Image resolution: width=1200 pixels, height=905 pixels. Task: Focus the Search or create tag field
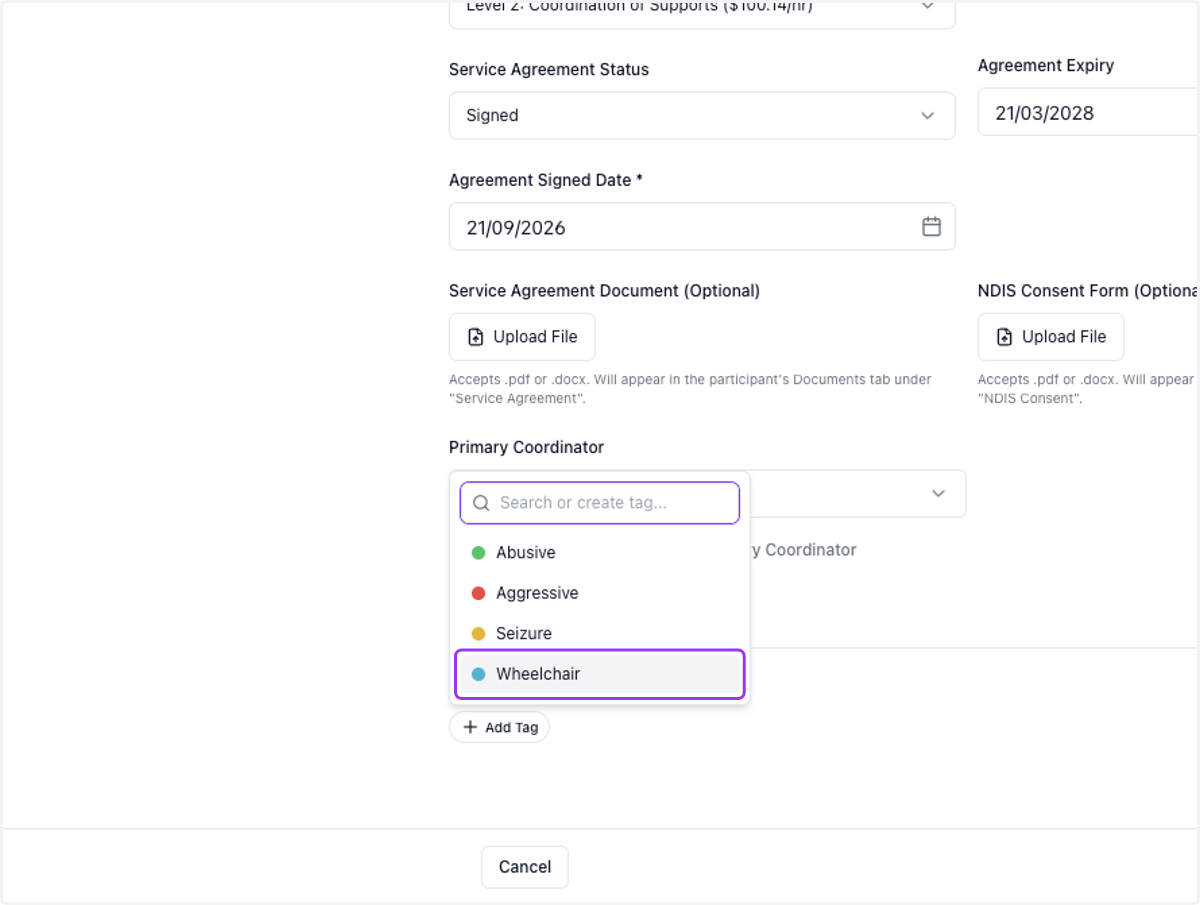600,503
